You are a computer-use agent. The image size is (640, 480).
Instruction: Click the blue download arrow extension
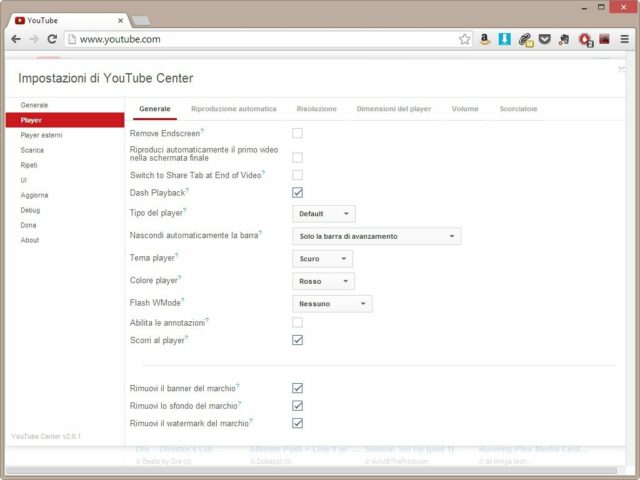pos(505,39)
